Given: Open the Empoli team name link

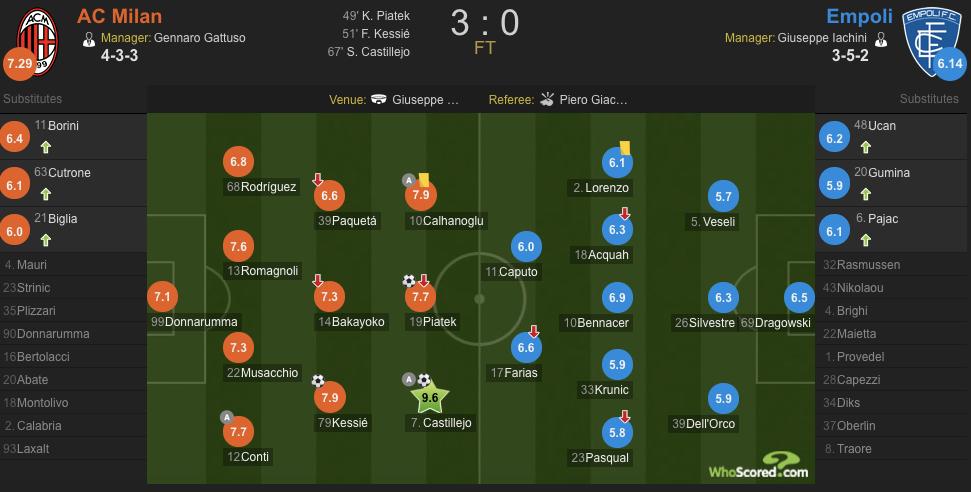Looking at the screenshot, I should pos(859,16).
